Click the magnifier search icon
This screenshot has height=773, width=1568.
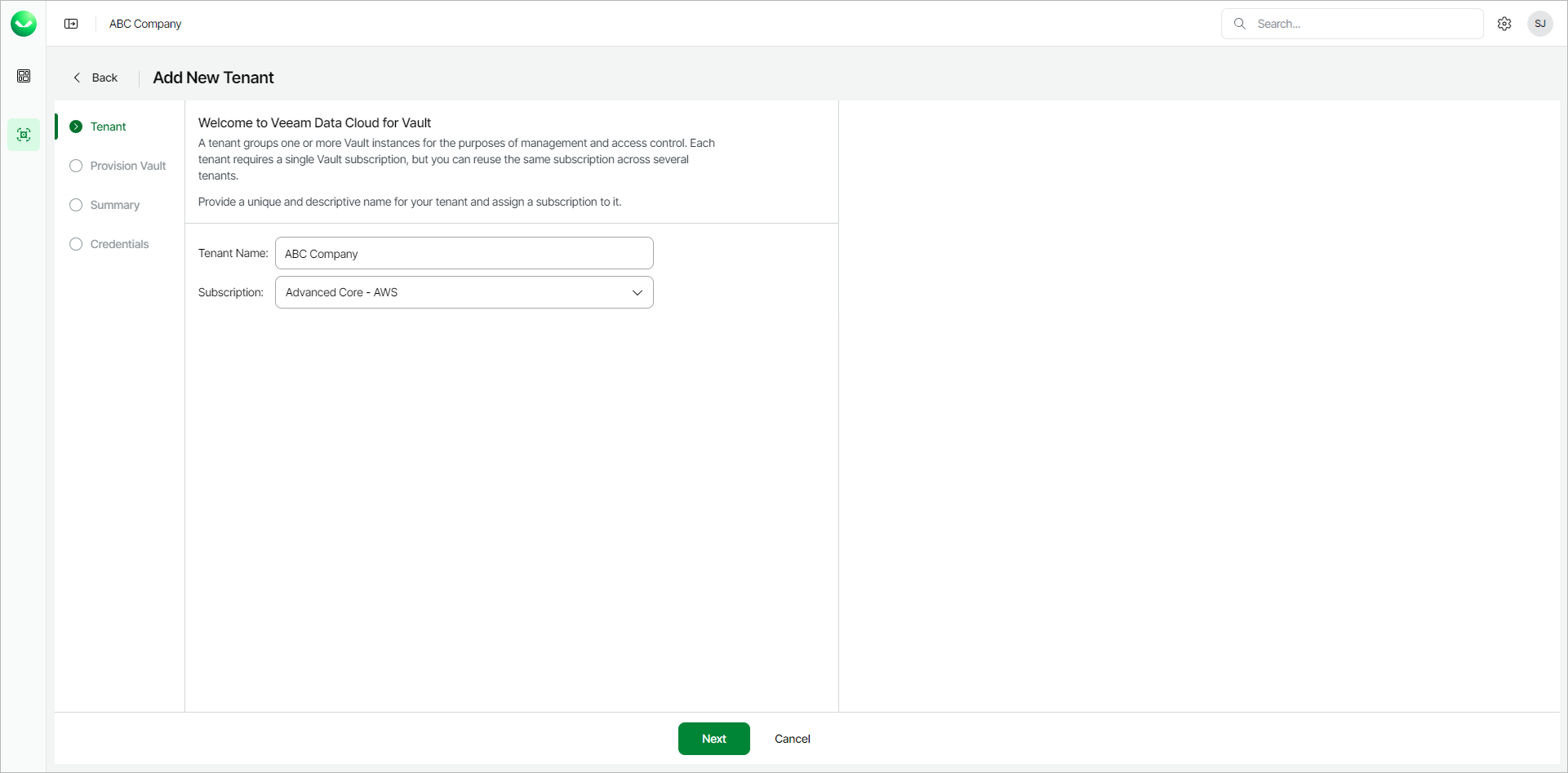point(1240,24)
